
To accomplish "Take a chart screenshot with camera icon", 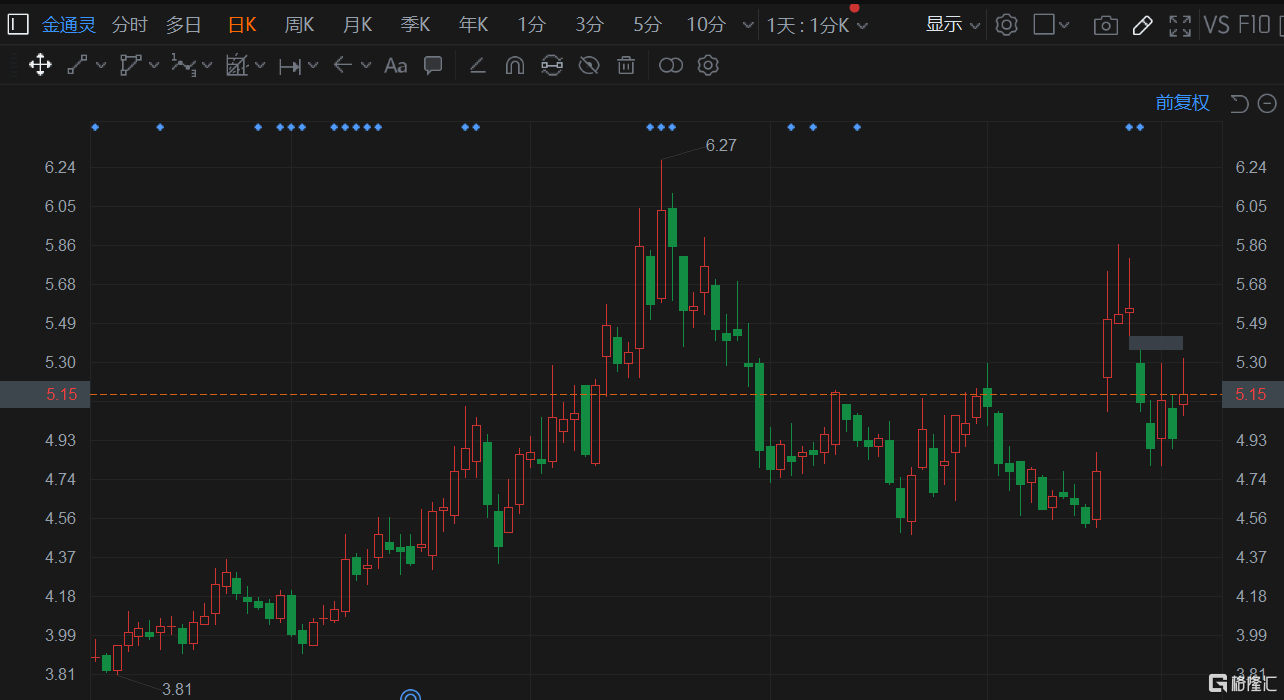I will [1105, 25].
